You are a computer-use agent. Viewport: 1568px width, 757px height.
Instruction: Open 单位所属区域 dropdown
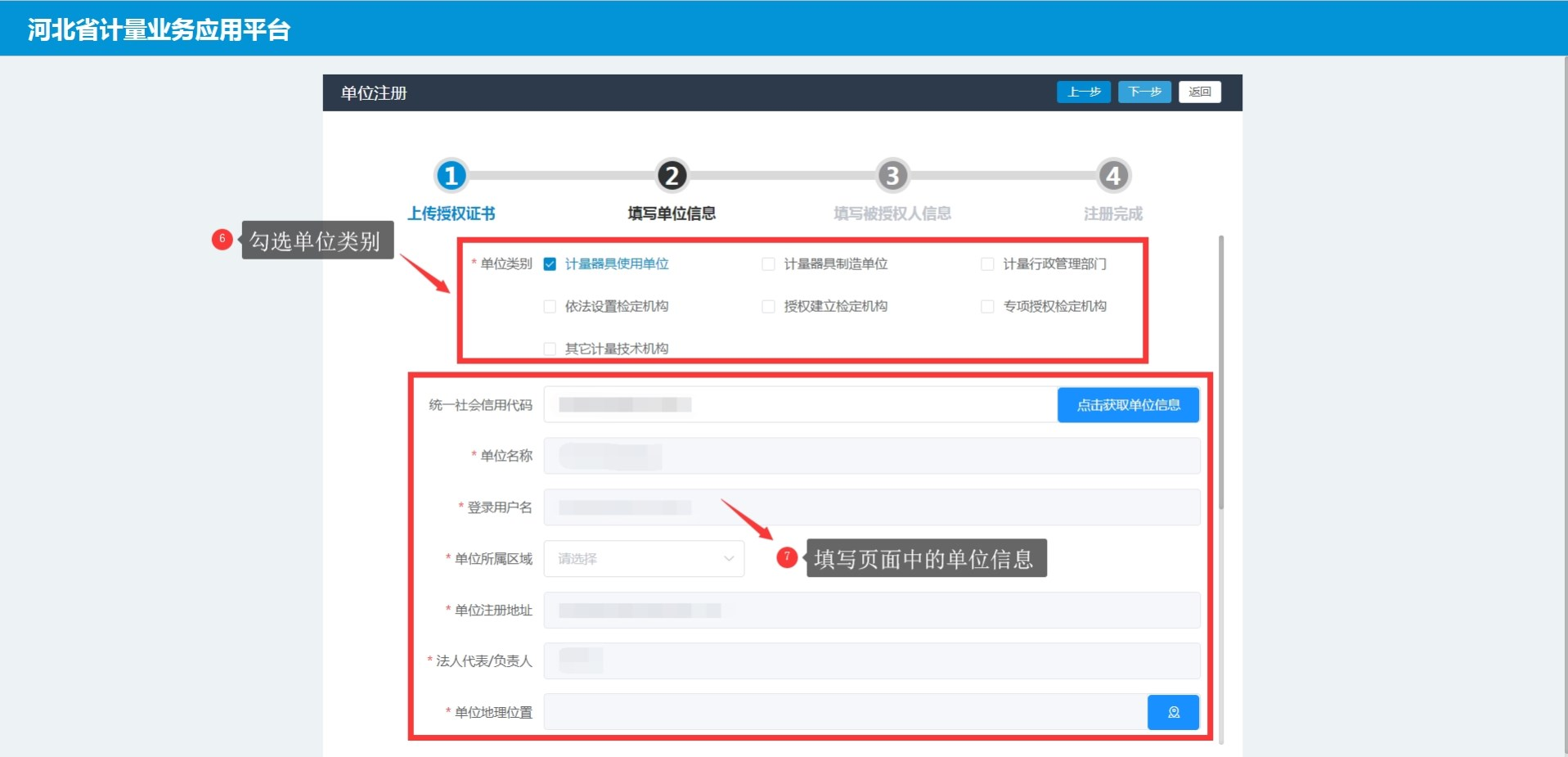(644, 559)
